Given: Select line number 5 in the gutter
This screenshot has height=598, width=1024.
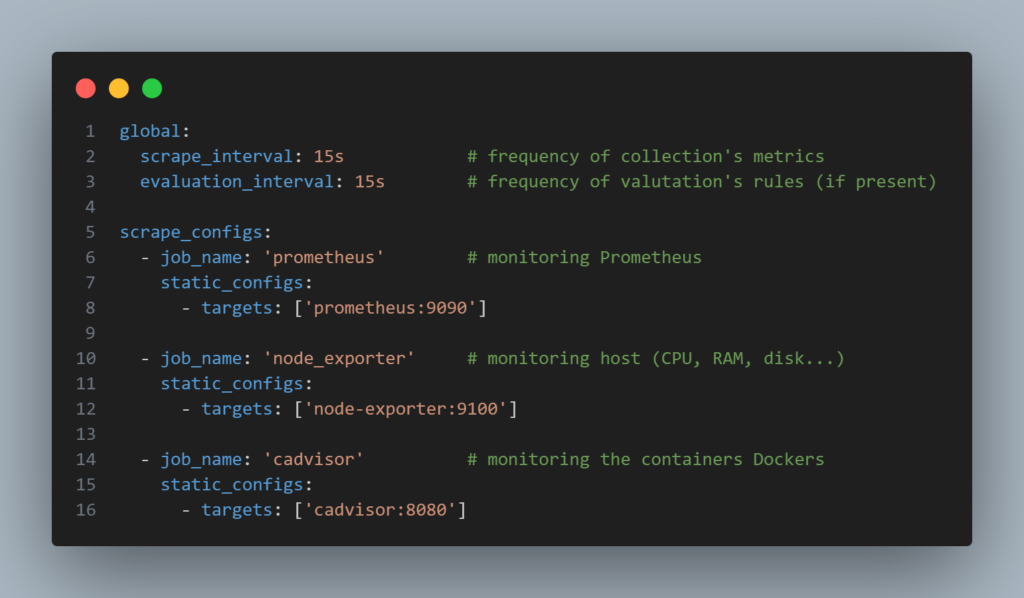Looking at the screenshot, I should (x=90, y=232).
